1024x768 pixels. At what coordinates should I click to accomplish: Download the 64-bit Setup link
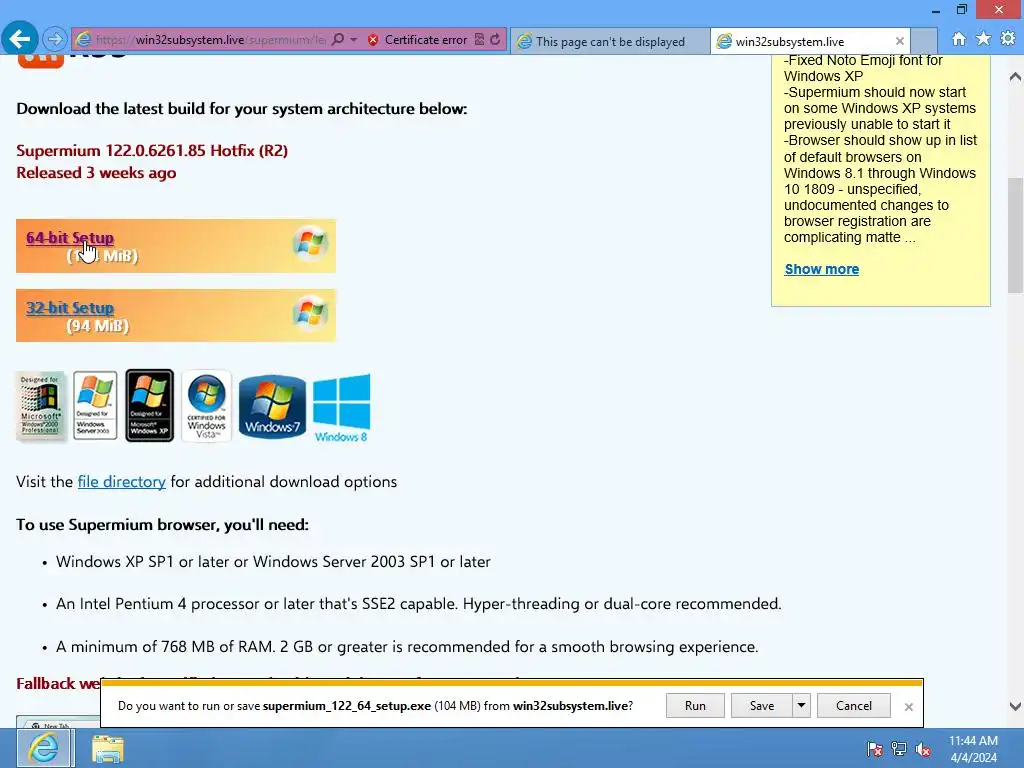coord(70,238)
